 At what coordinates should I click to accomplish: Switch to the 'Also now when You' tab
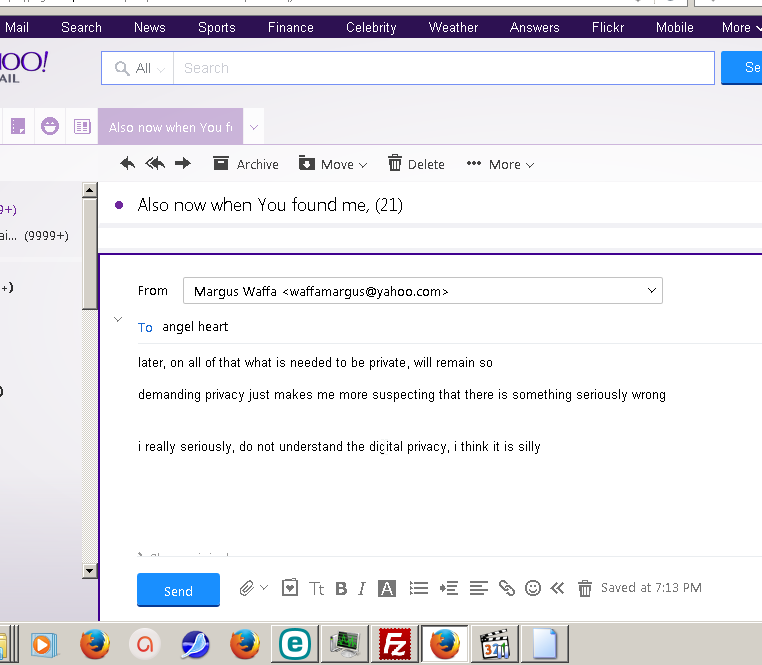[170, 127]
